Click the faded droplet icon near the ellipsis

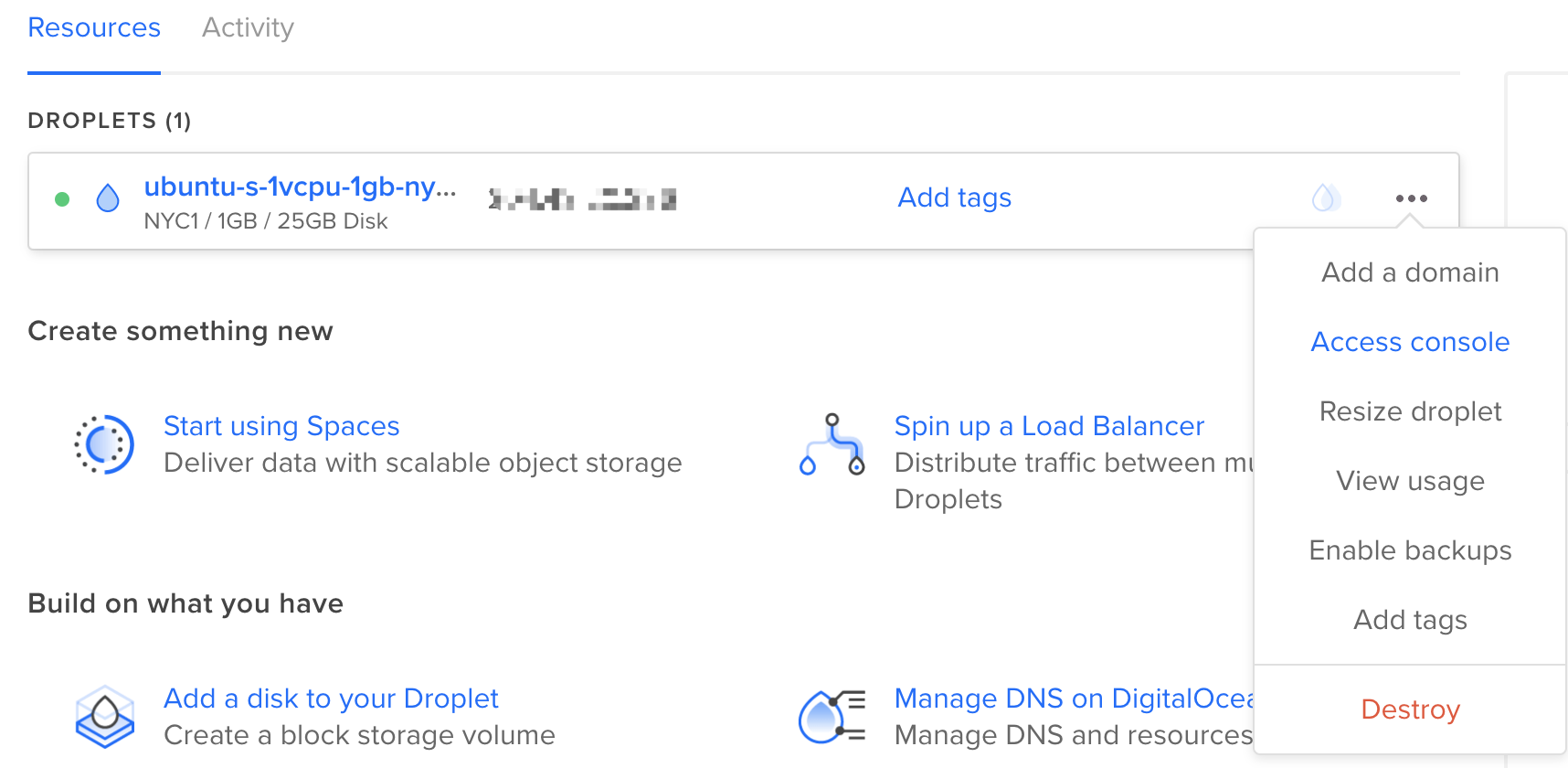1325,197
